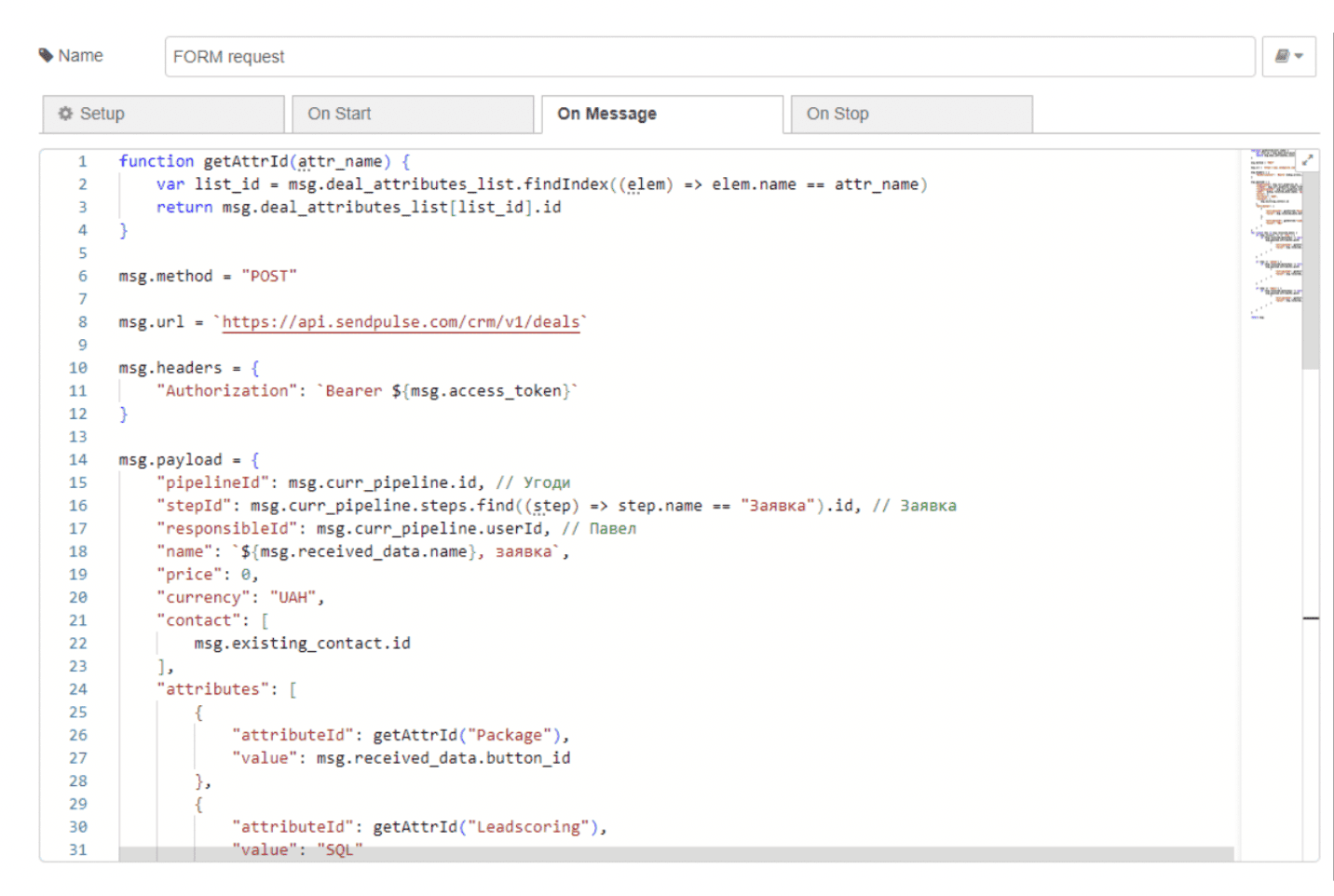Click line number 14 in the gutter
Viewport: 1334px width, 896px height.
pyautogui.click(x=78, y=460)
